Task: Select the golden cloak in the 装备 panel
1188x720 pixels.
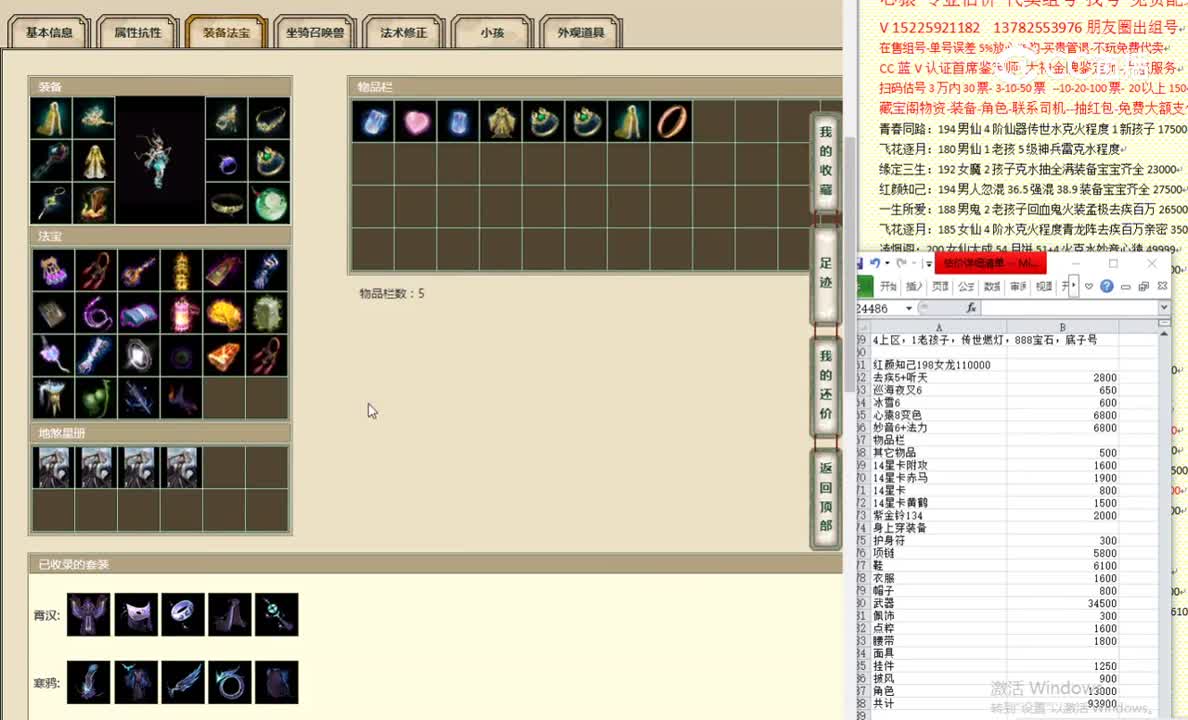Action: click(x=53, y=120)
